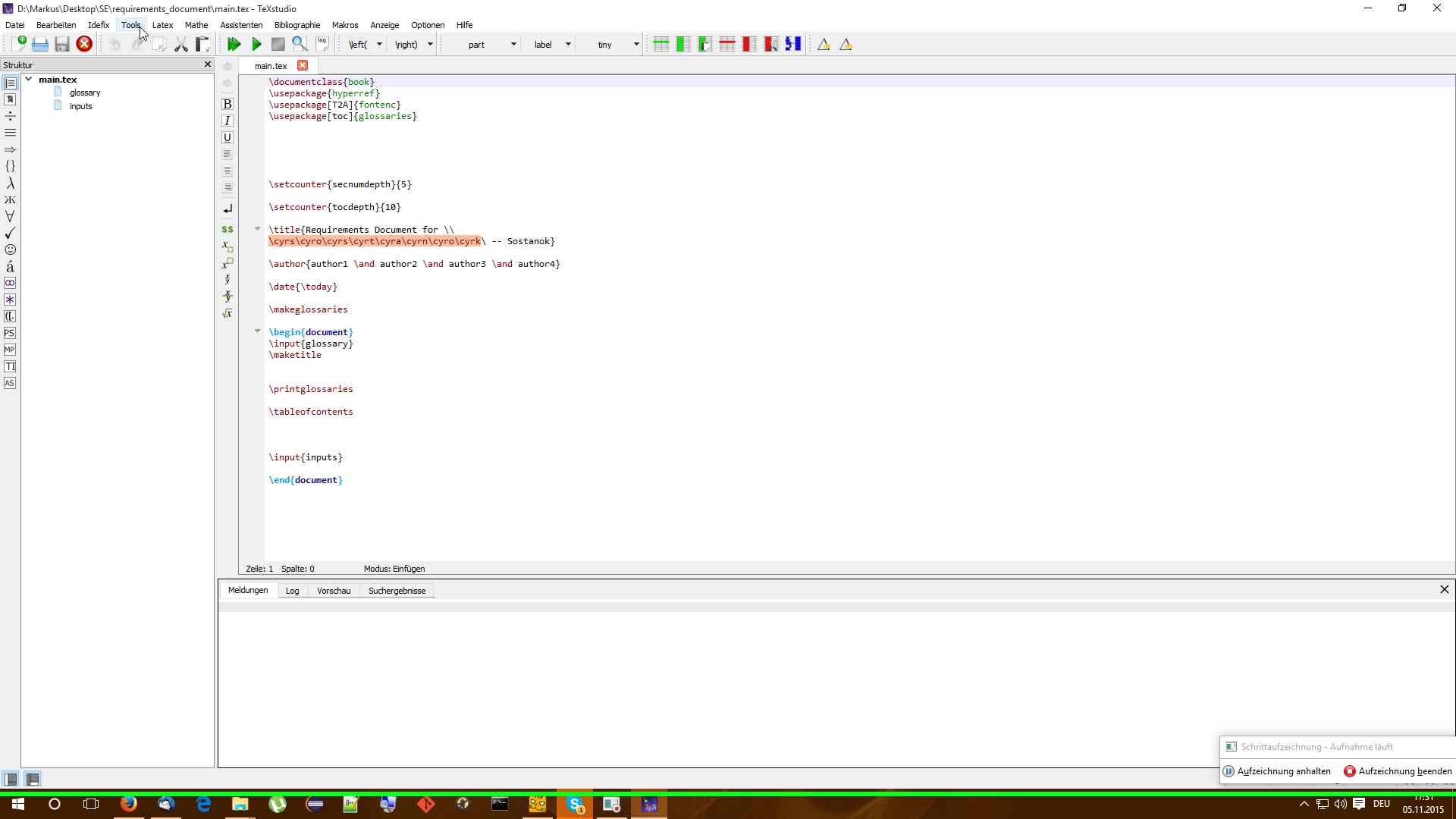
Task: Open the View Log icon in toolbar
Action: click(322, 44)
